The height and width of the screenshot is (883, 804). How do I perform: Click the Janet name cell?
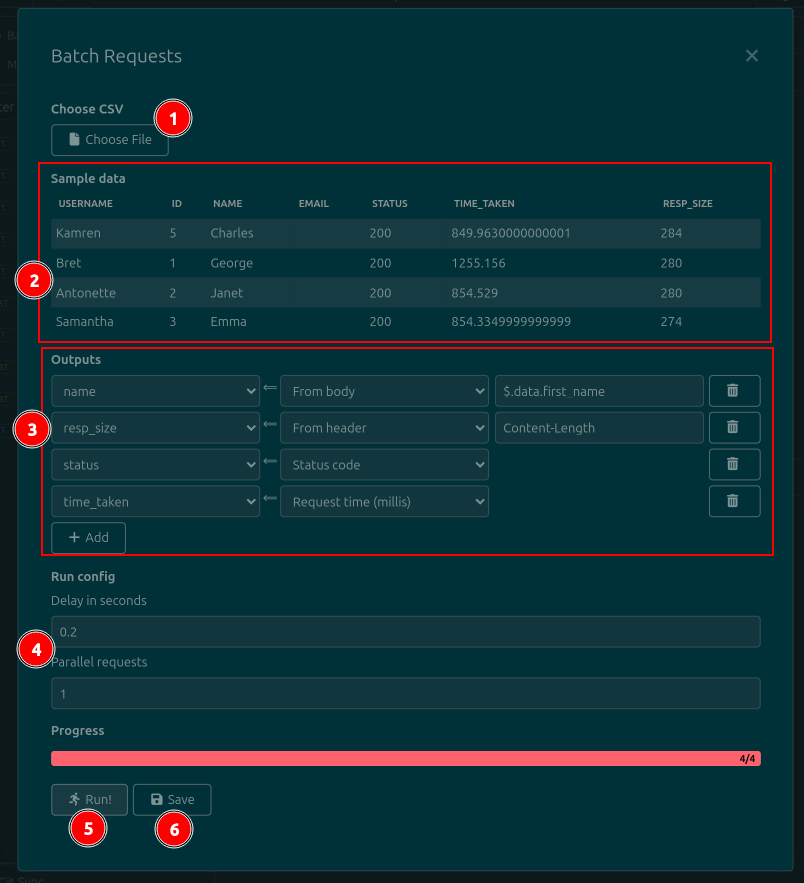pyautogui.click(x=226, y=293)
